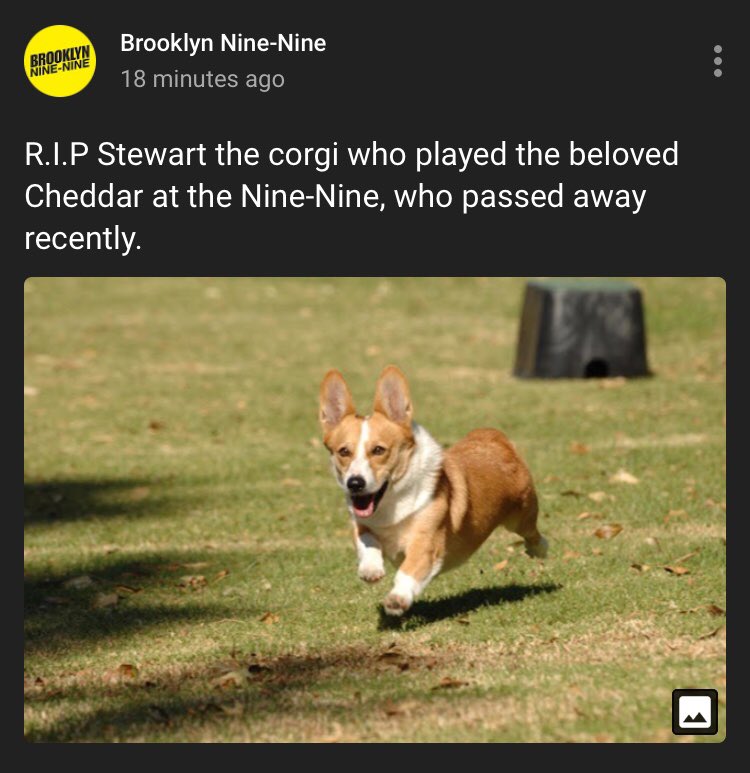Click the "R.I.P" text at post start
Screen dimensions: 750x773
point(56,154)
